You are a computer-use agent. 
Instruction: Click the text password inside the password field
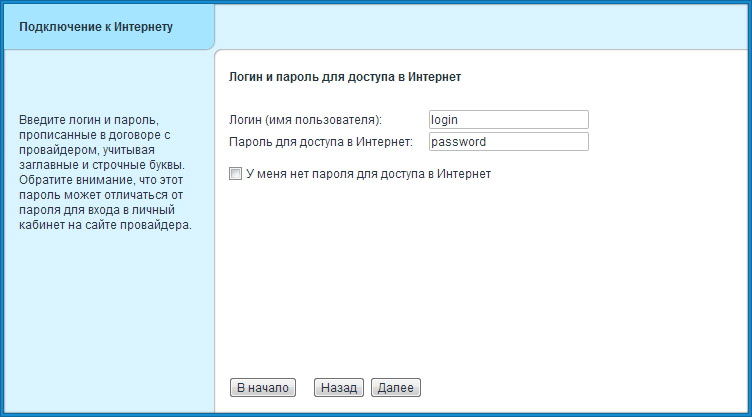458,142
